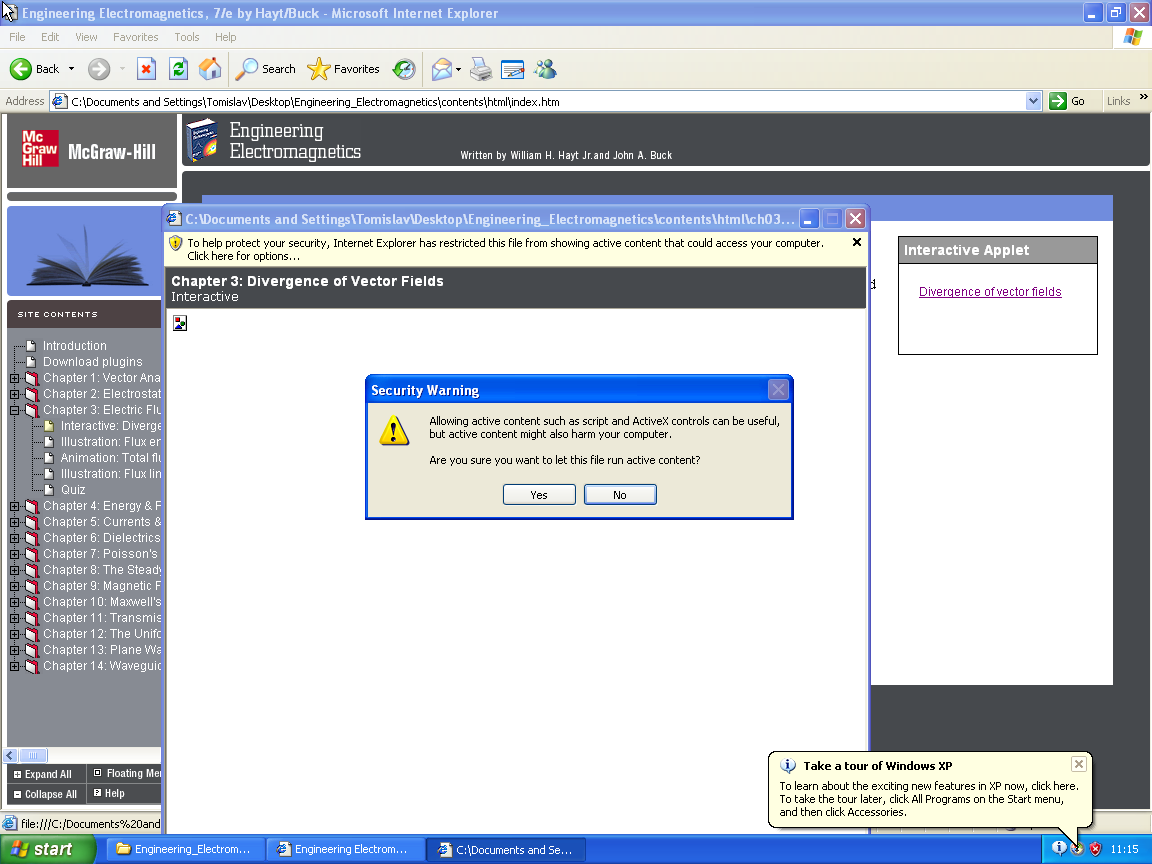Stop page loading with the red X icon

[x=146, y=69]
